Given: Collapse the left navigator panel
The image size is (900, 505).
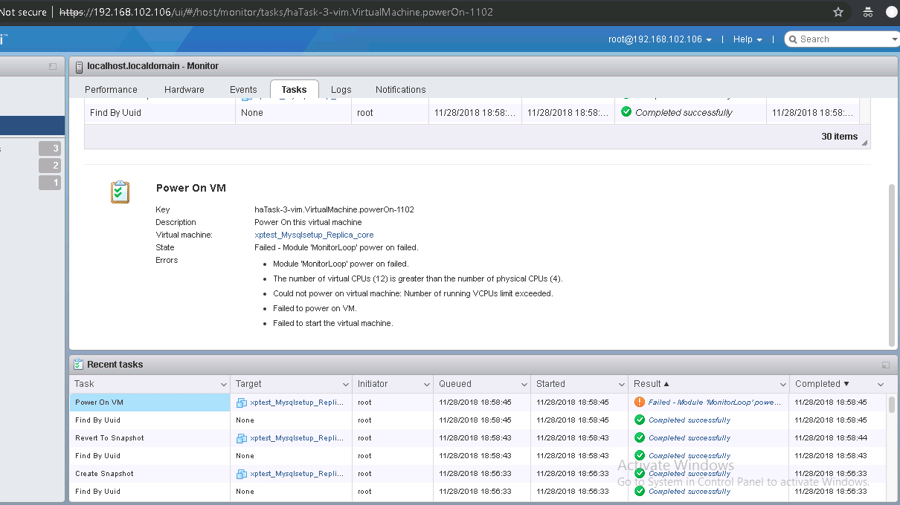Looking at the screenshot, I should click(x=53, y=66).
